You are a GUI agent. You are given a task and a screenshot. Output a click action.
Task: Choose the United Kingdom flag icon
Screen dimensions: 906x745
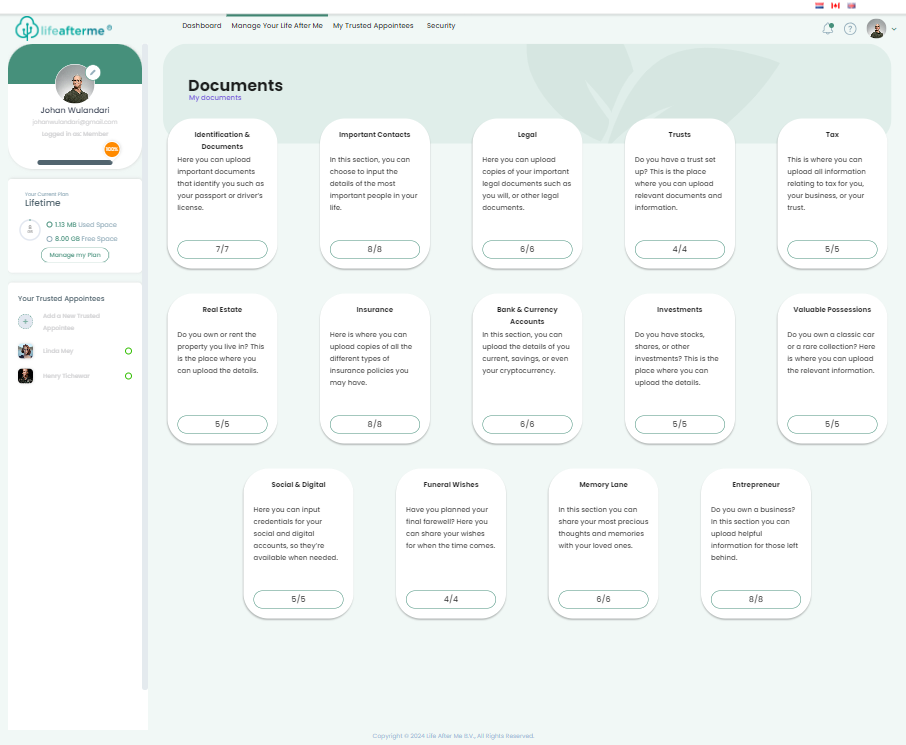852,5
